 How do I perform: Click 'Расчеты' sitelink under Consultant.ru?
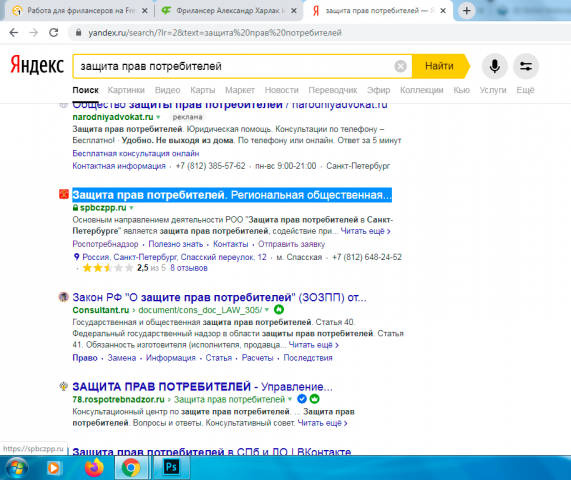[257, 358]
